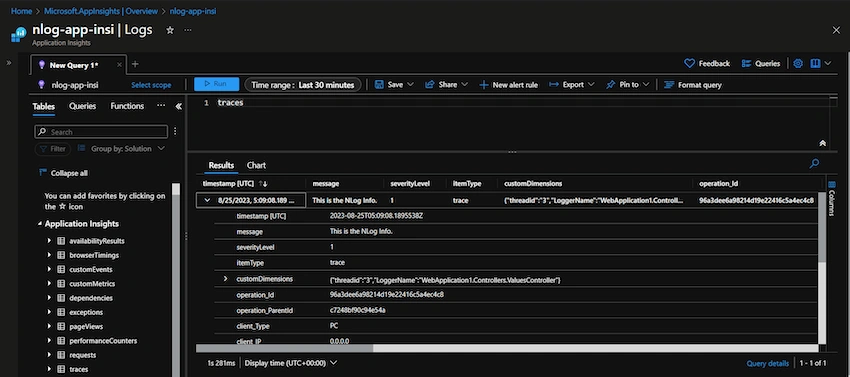Expand the availabilityResults table
Image resolution: width=850 pixels, height=377 pixels.
[x=49, y=241]
